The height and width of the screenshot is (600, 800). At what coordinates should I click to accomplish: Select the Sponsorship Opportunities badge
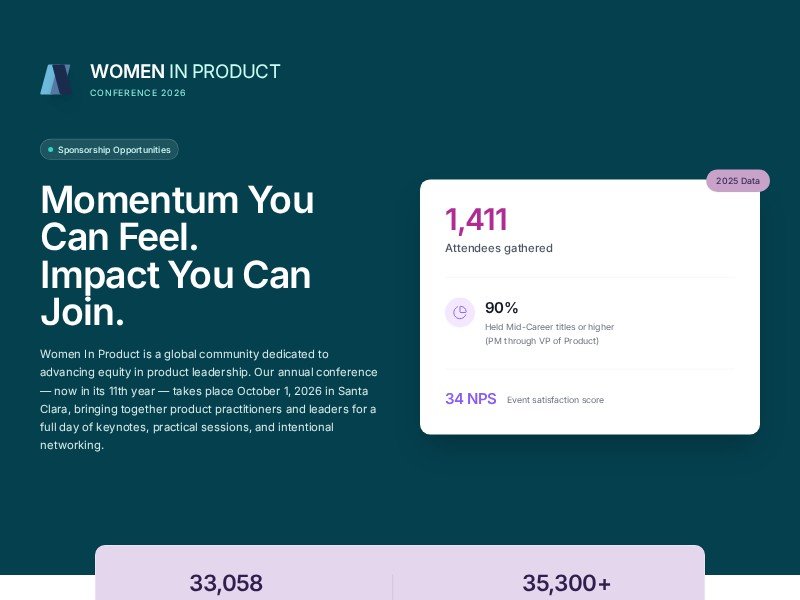click(x=110, y=150)
